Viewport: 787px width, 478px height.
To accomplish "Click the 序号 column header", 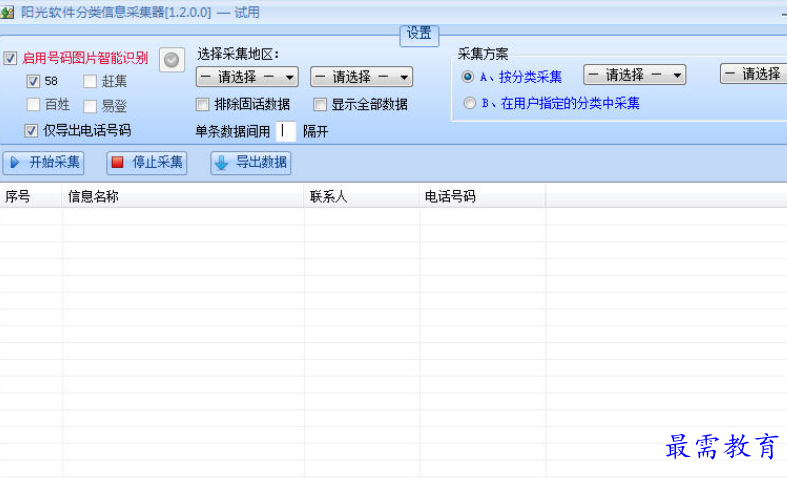I will pos(31,196).
